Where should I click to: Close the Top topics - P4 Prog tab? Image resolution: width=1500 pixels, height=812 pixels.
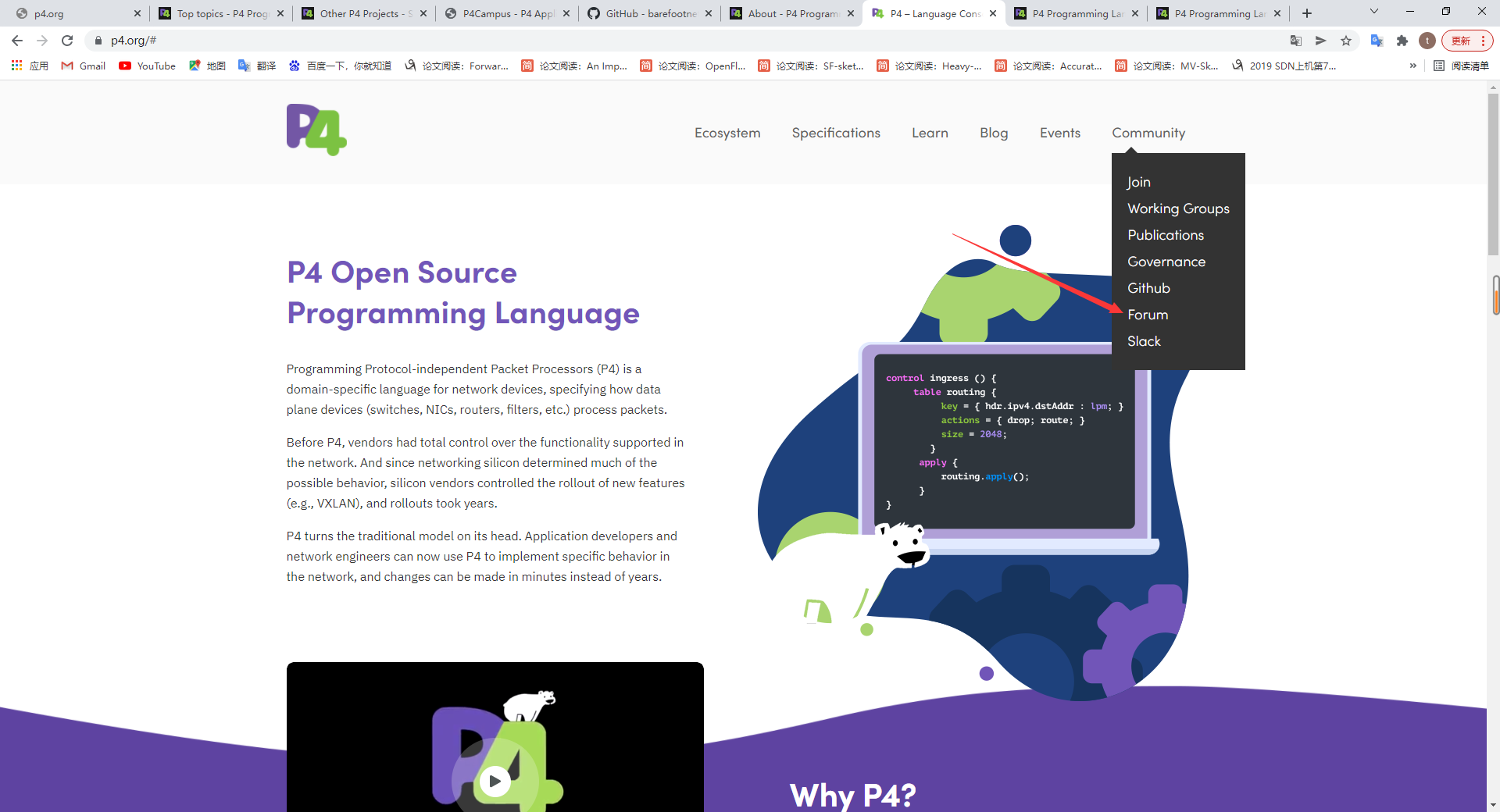tap(280, 13)
